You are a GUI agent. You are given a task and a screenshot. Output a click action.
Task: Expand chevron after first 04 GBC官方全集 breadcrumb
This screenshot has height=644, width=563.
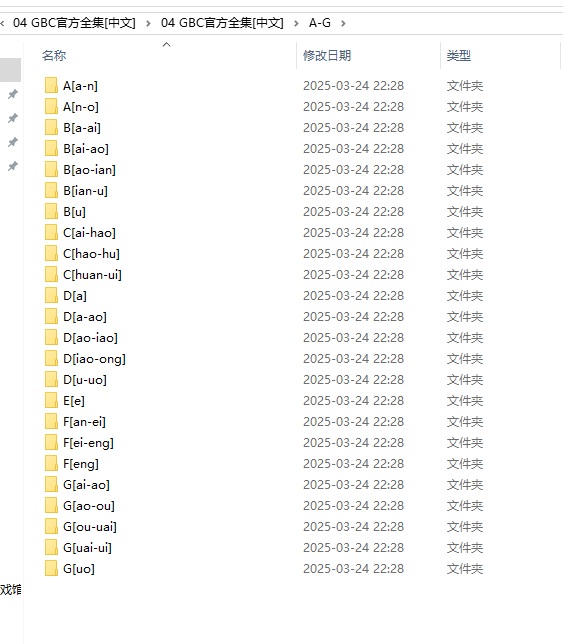pyautogui.click(x=148, y=23)
